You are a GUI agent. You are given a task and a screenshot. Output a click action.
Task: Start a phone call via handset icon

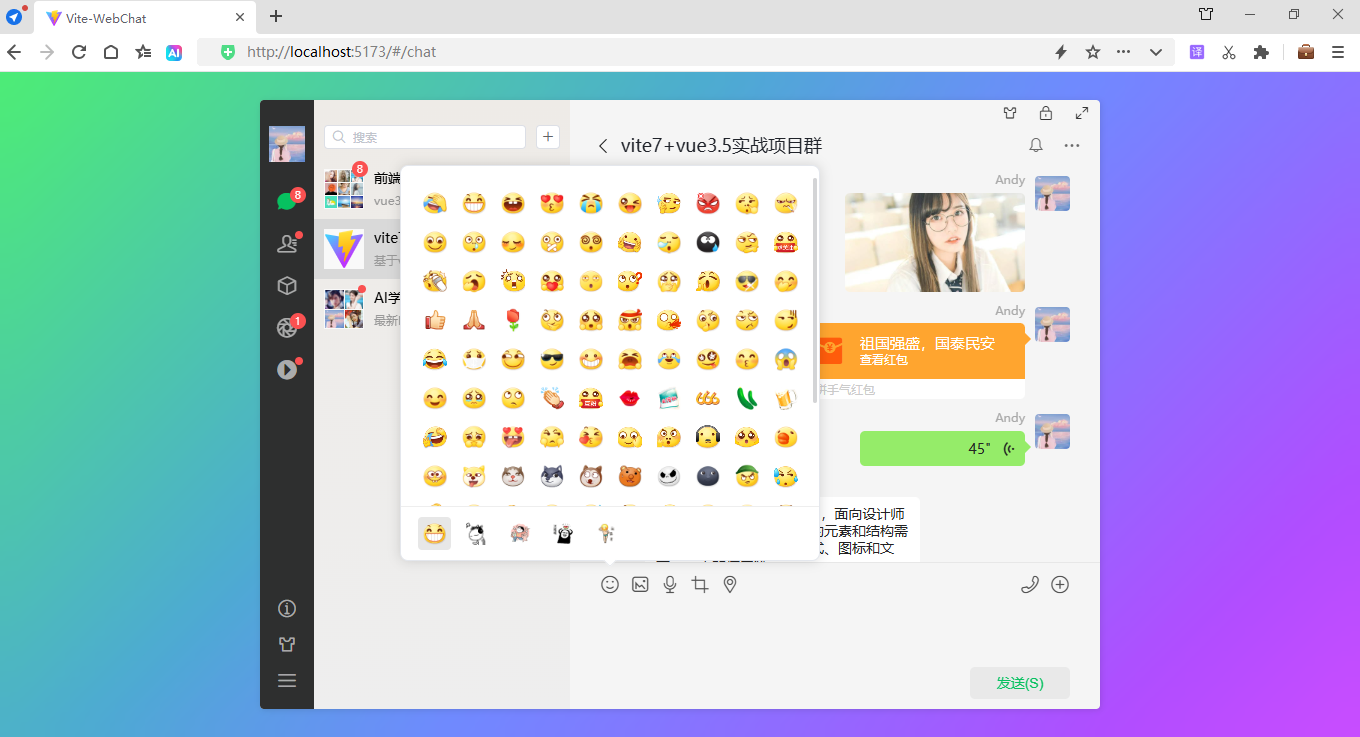coord(1030,584)
